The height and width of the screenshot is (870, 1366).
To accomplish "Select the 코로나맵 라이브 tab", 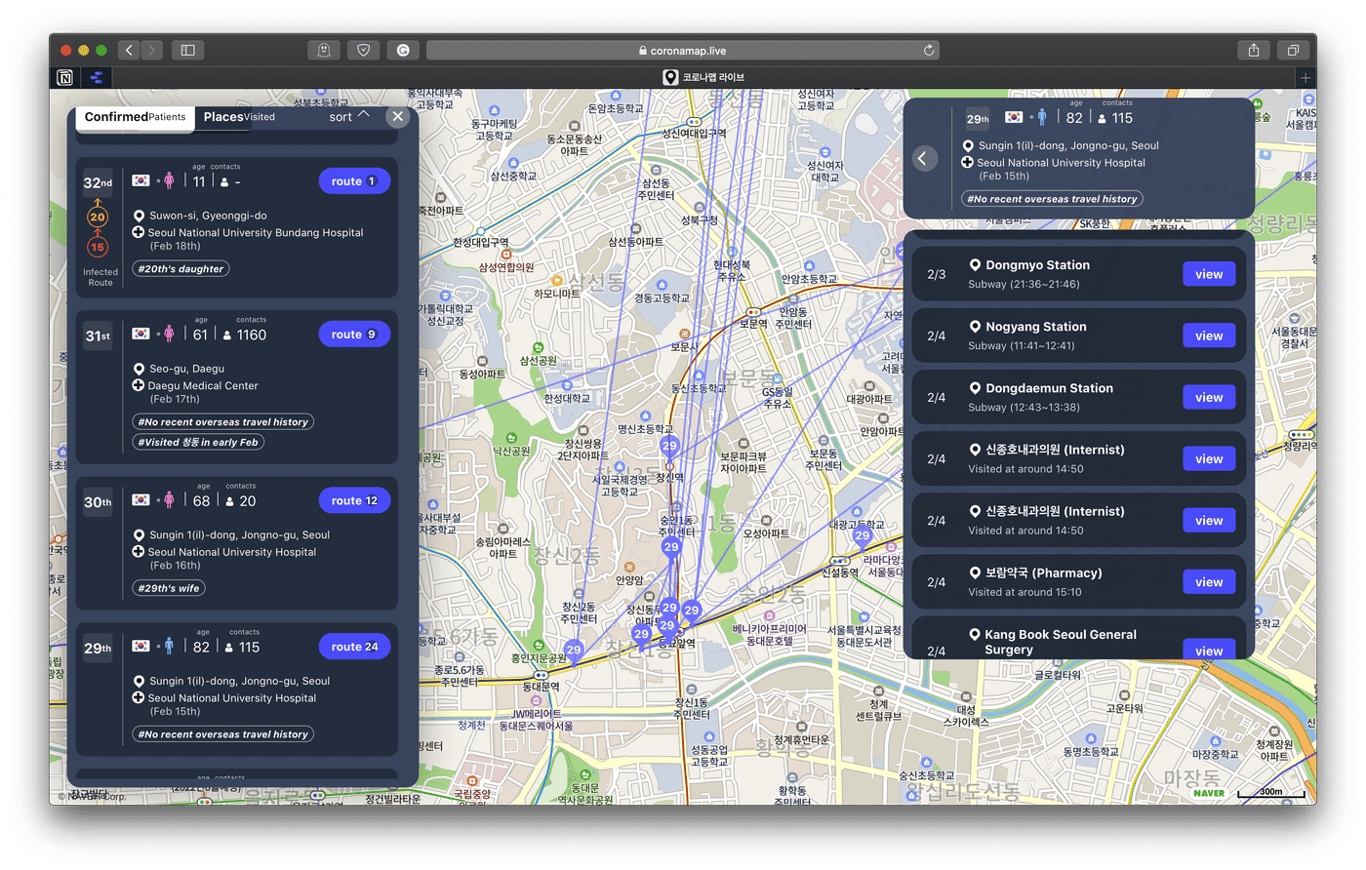I will coord(704,77).
